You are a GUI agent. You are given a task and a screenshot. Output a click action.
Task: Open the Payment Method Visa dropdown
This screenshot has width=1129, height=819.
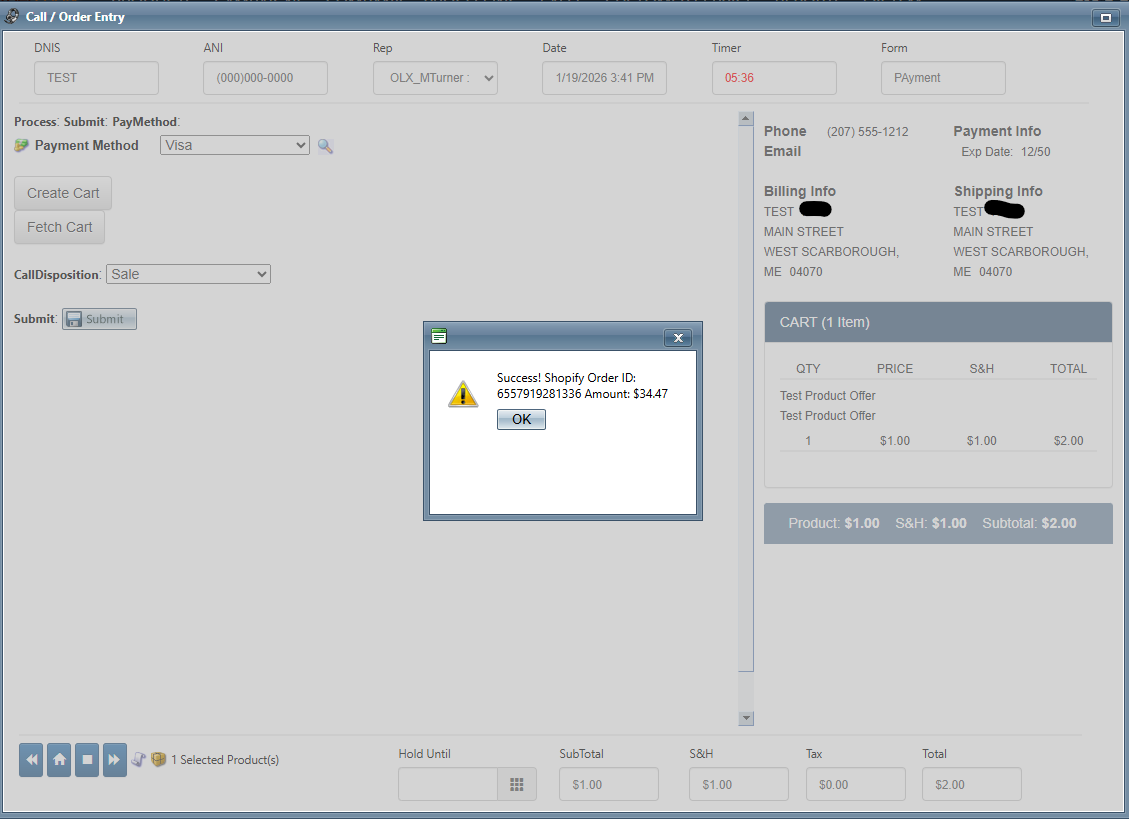[x=235, y=146]
